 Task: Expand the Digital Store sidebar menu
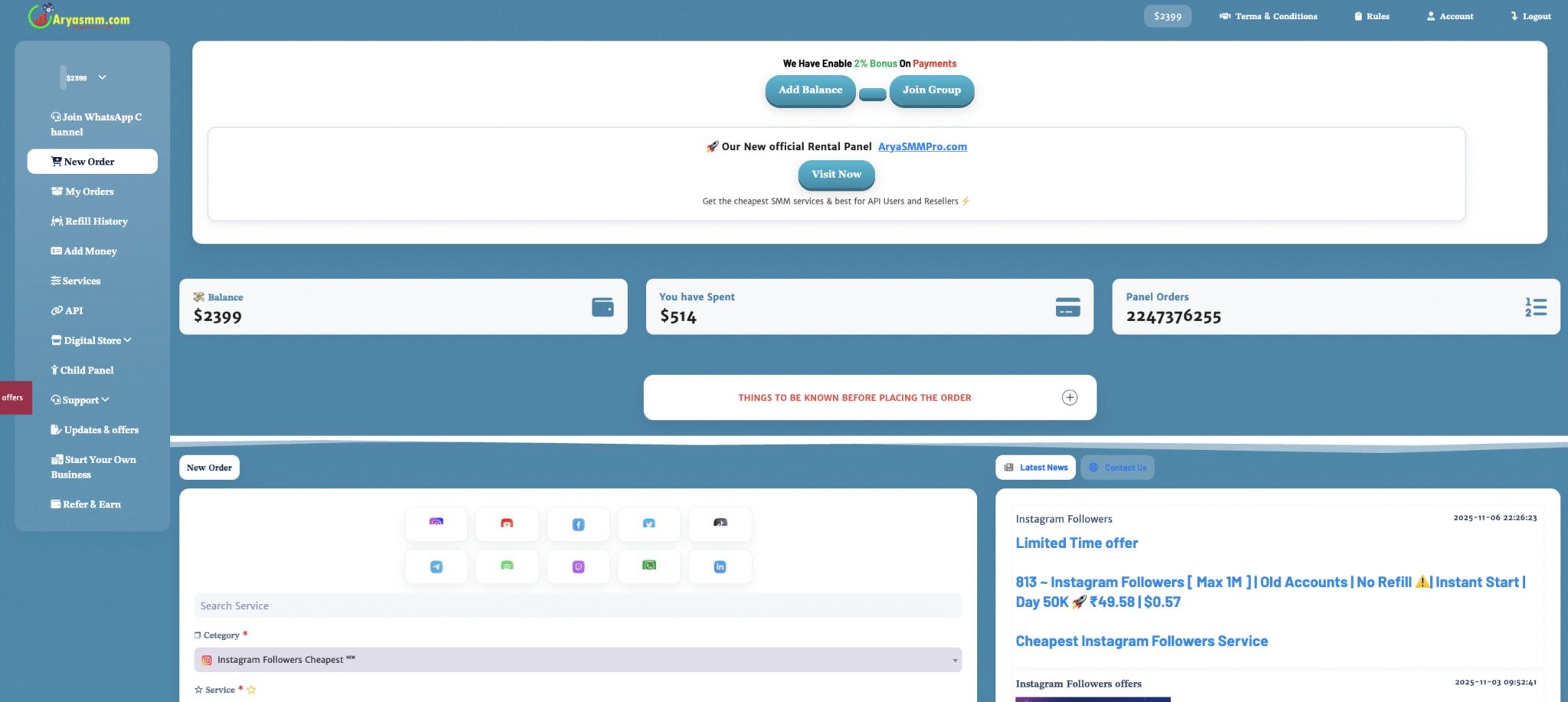click(91, 341)
